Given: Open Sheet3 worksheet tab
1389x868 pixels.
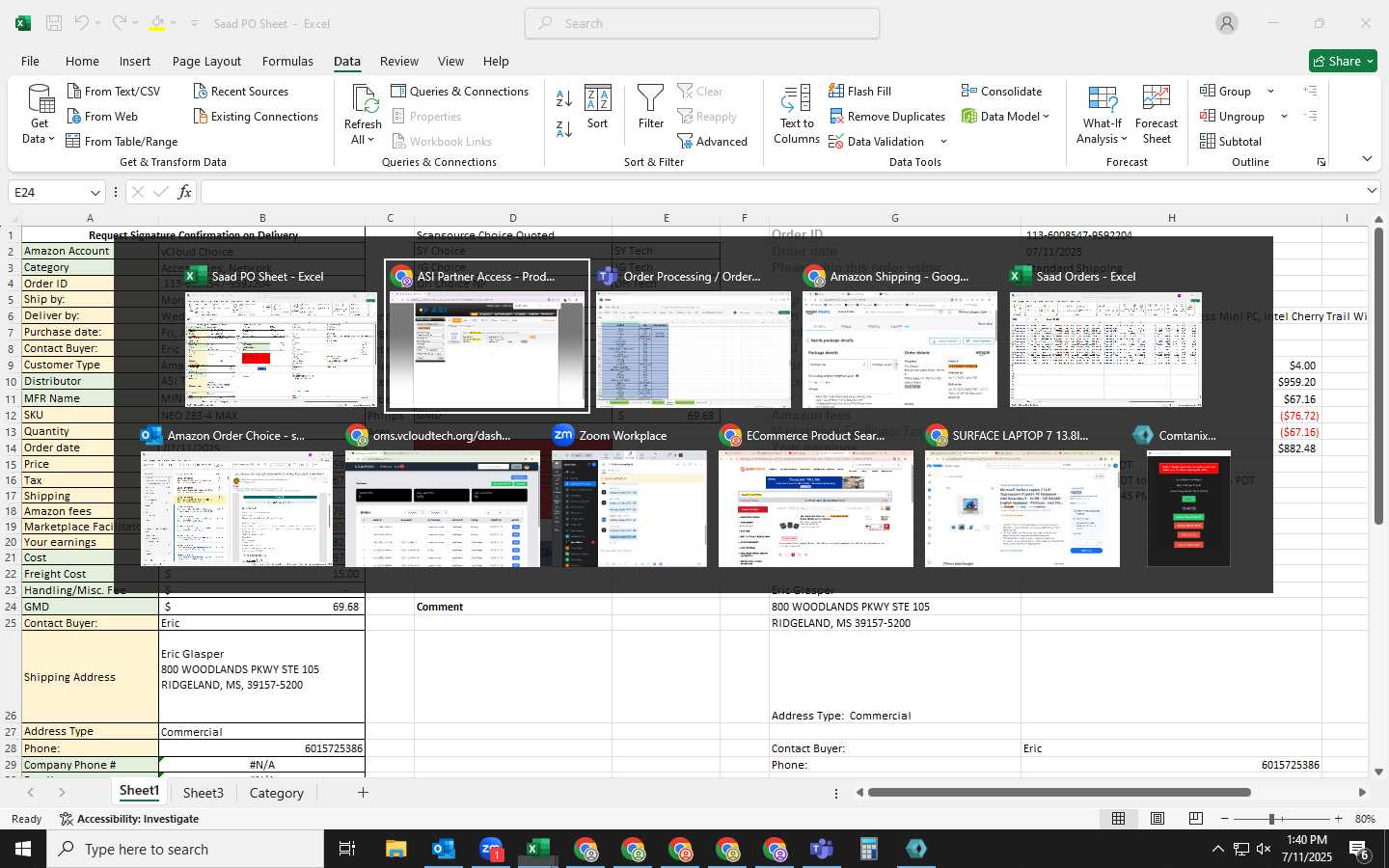Looking at the screenshot, I should [x=204, y=793].
